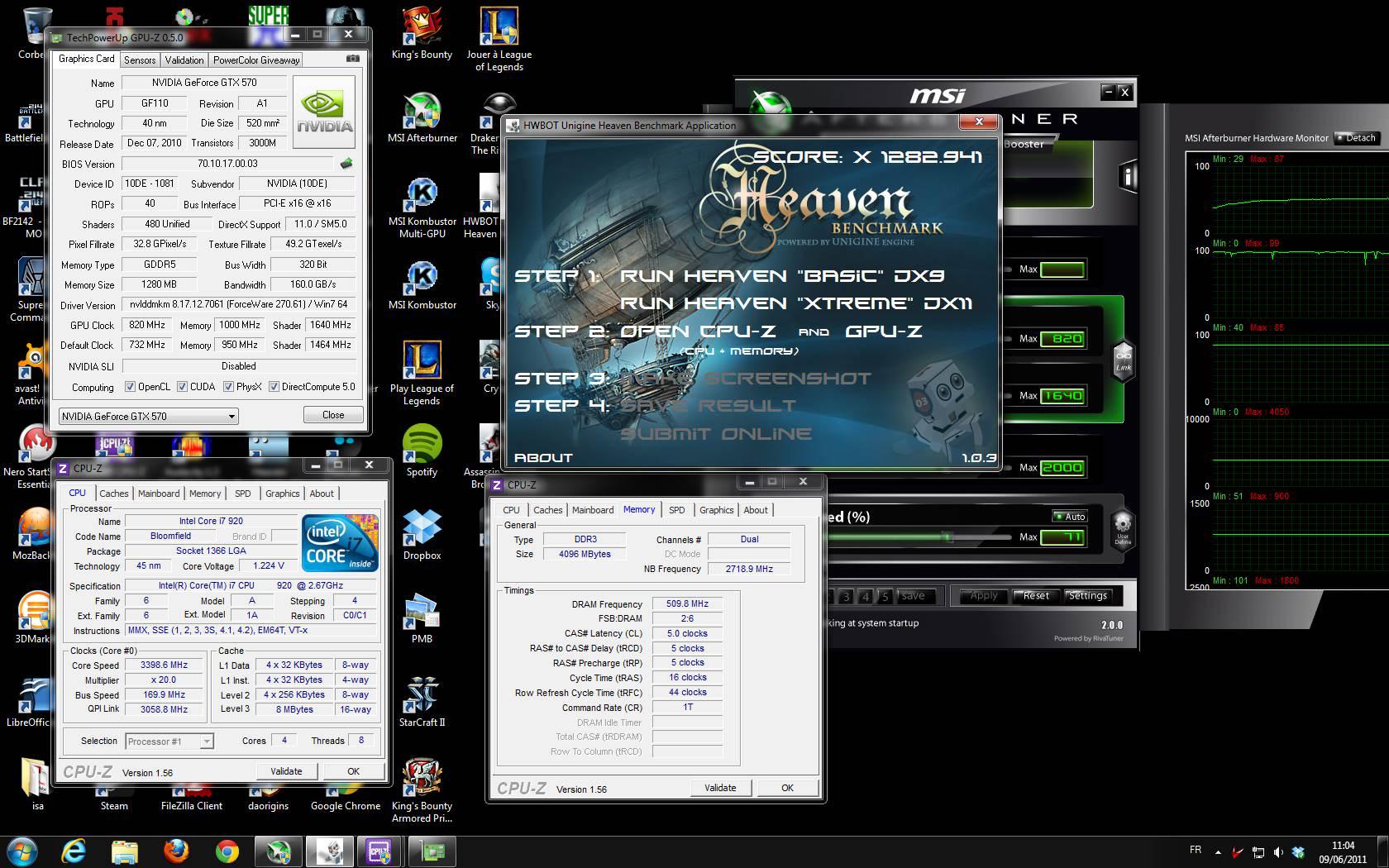1389x868 pixels.
Task: Open King's Bounty Armored Princess icon
Action: (x=422, y=791)
